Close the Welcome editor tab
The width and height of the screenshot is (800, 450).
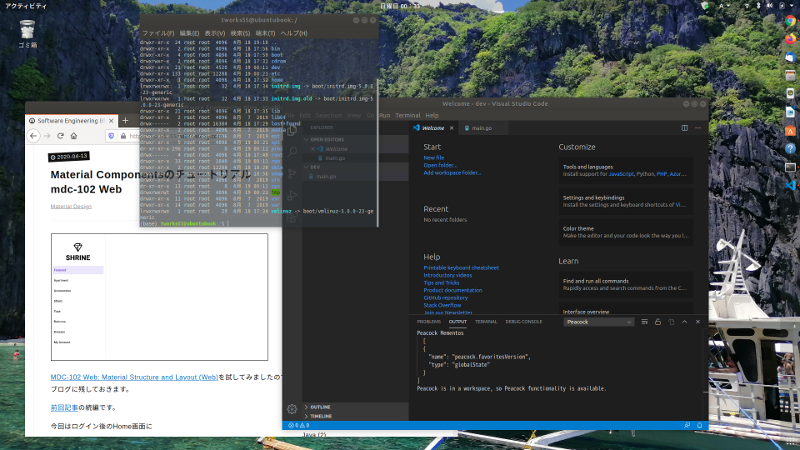click(452, 128)
